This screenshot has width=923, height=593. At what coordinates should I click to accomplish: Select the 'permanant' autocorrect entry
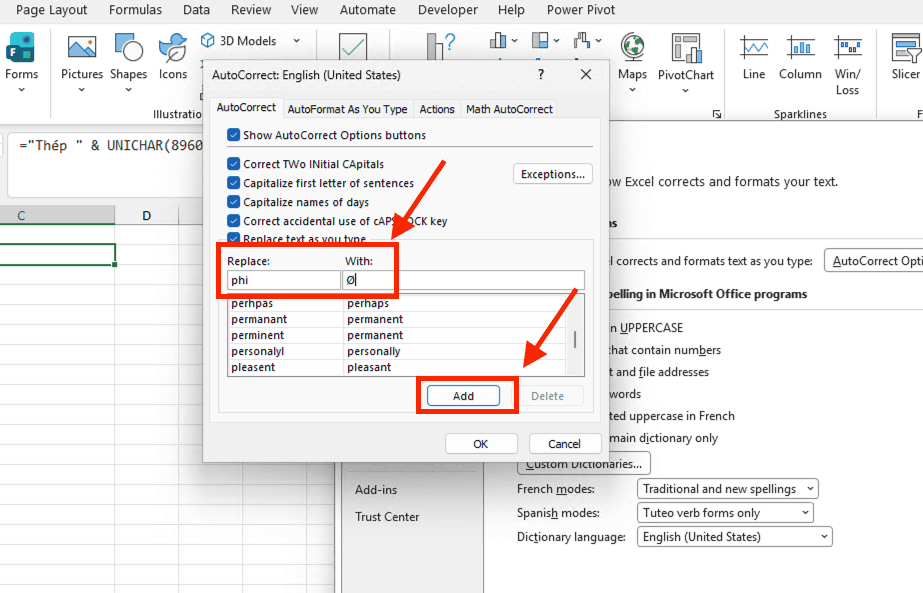pyautogui.click(x=396, y=319)
